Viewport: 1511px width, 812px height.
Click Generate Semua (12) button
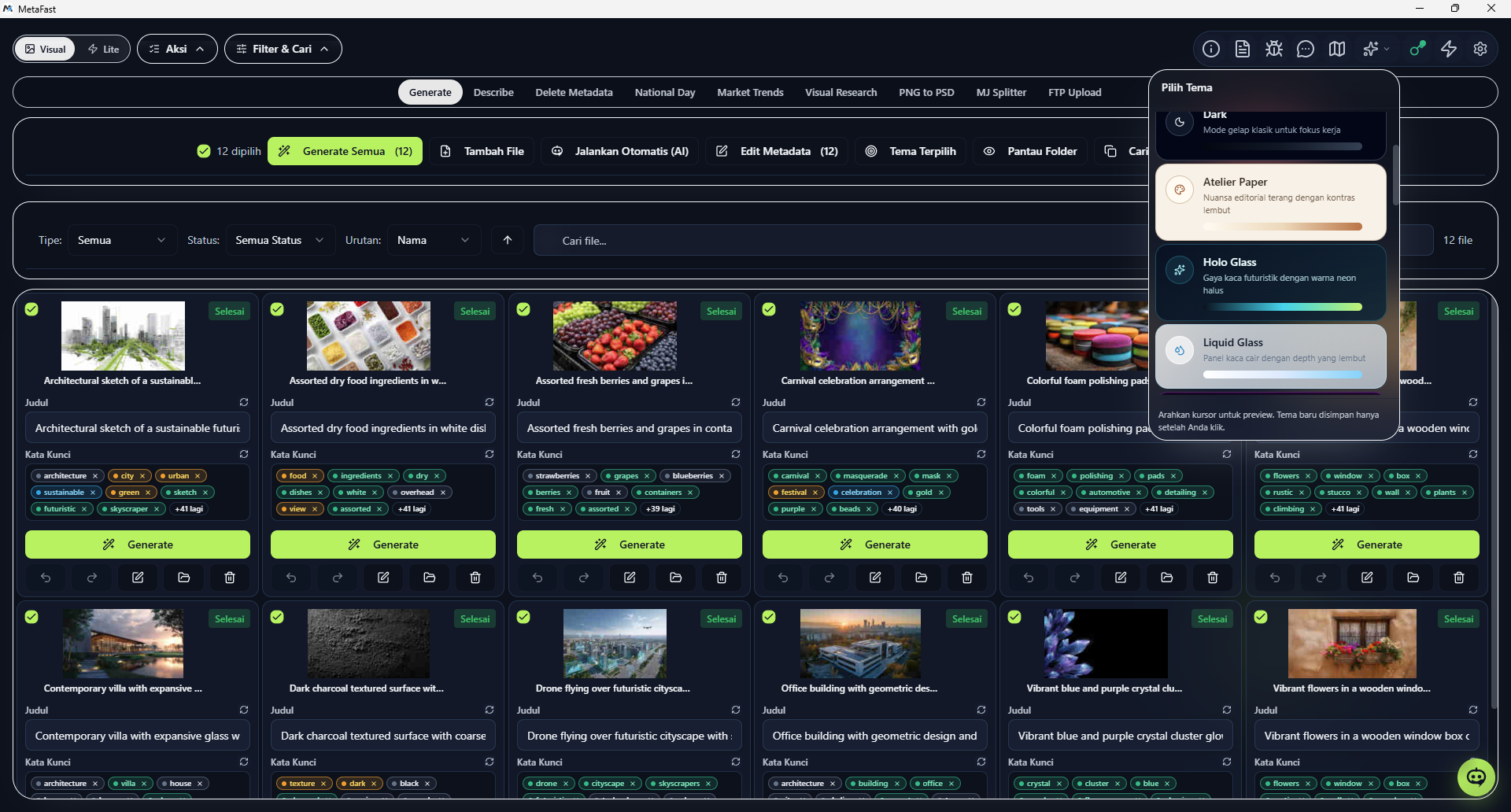click(345, 151)
